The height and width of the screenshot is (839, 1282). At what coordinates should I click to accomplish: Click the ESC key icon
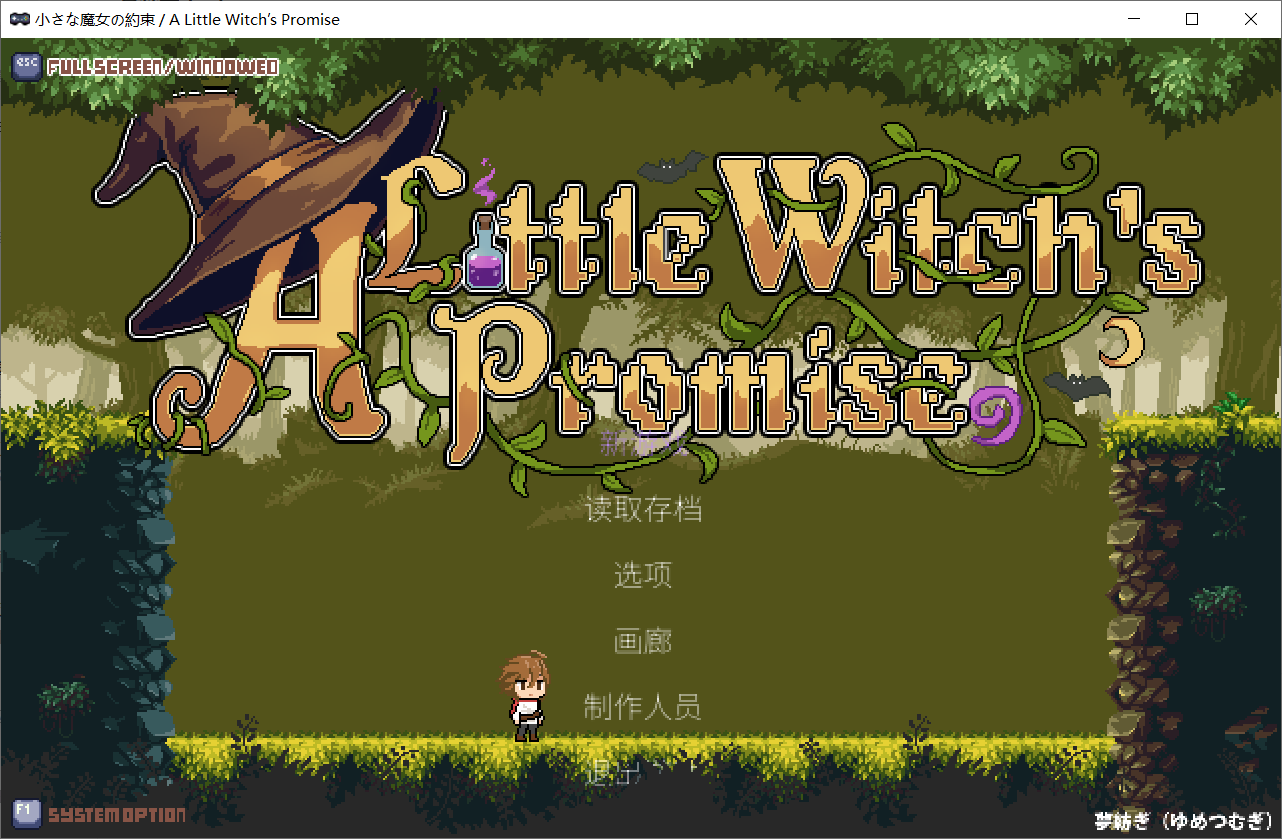click(x=26, y=66)
